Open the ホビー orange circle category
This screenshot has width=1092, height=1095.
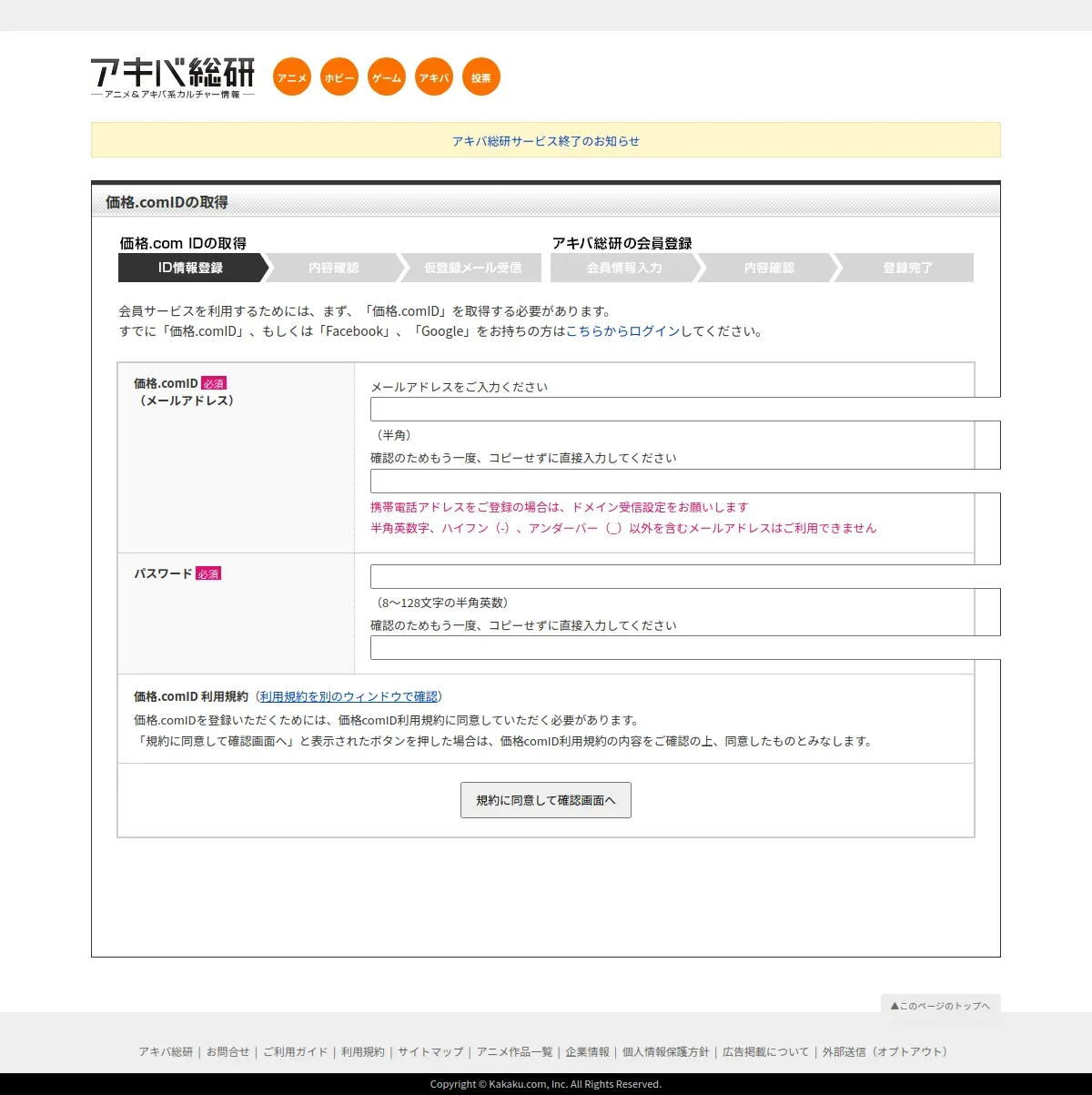tap(339, 77)
